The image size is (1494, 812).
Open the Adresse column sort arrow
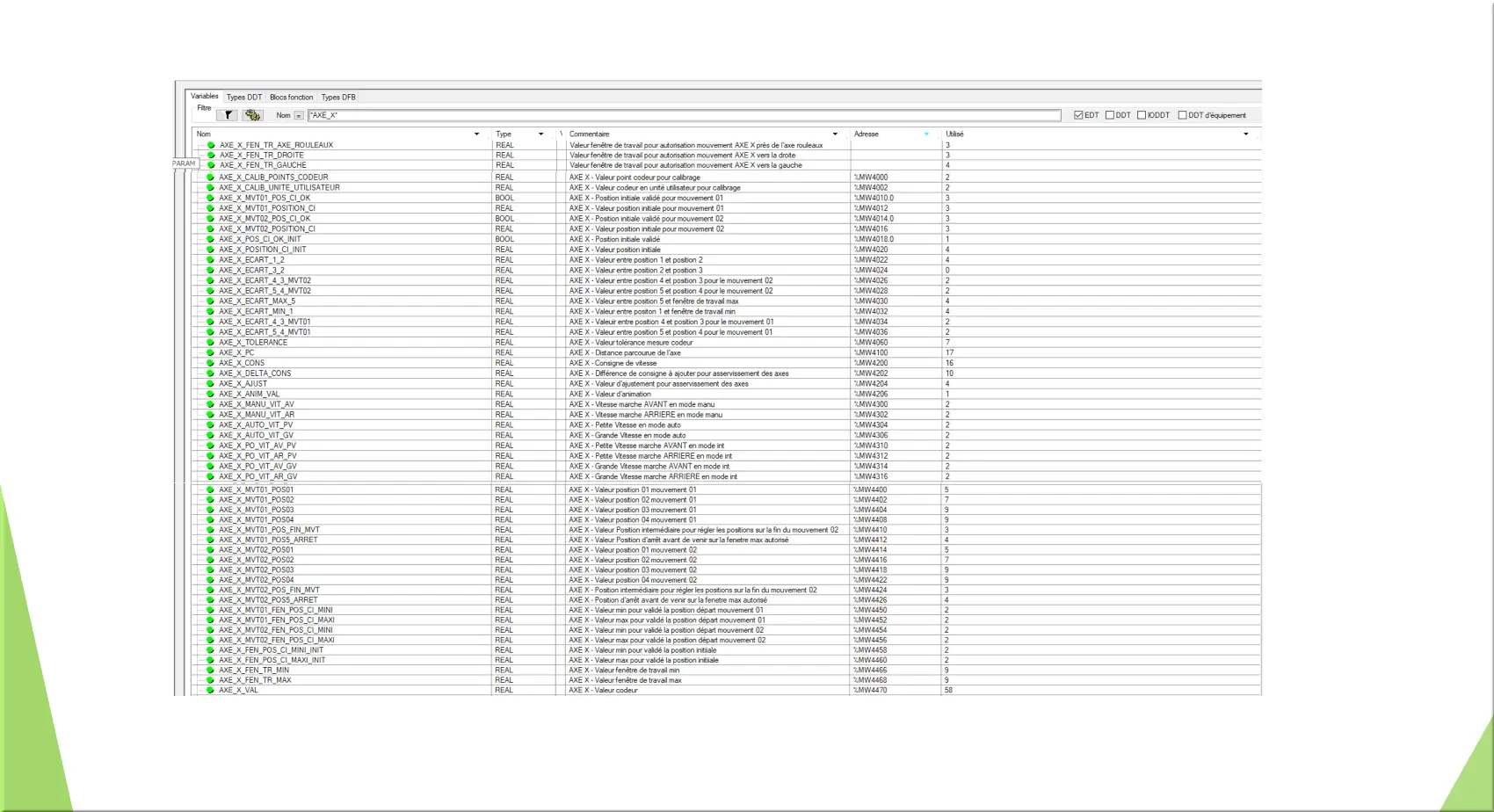tap(927, 134)
